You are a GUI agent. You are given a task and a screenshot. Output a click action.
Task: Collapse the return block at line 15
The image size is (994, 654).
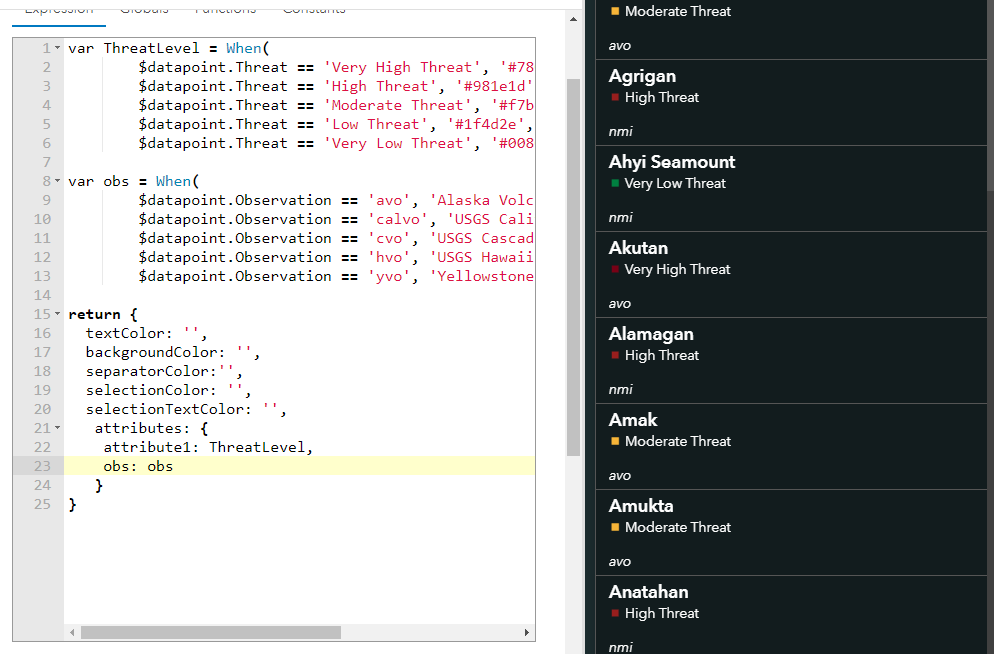pos(58,314)
